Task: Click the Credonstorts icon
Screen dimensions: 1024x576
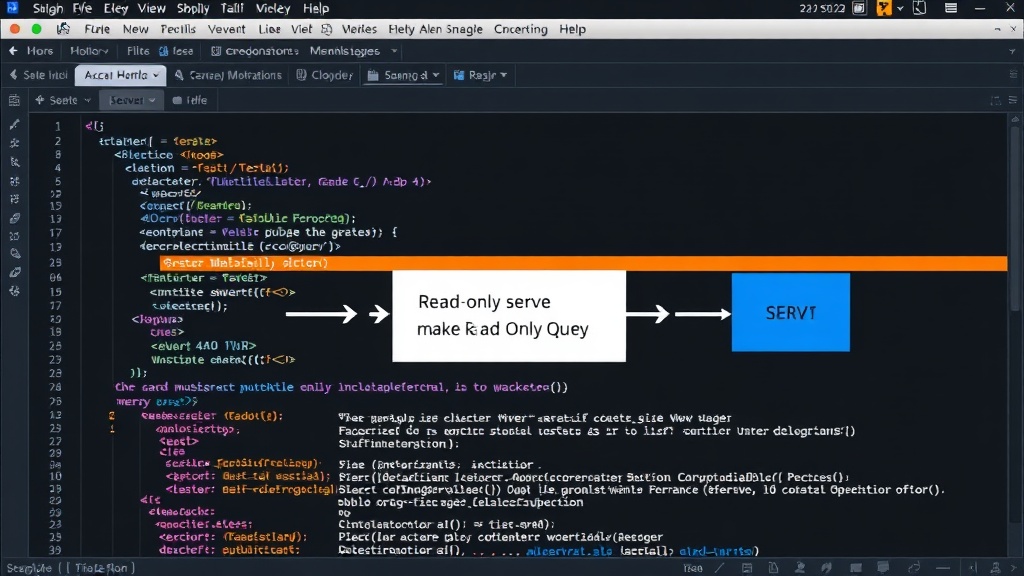Action: [x=216, y=51]
